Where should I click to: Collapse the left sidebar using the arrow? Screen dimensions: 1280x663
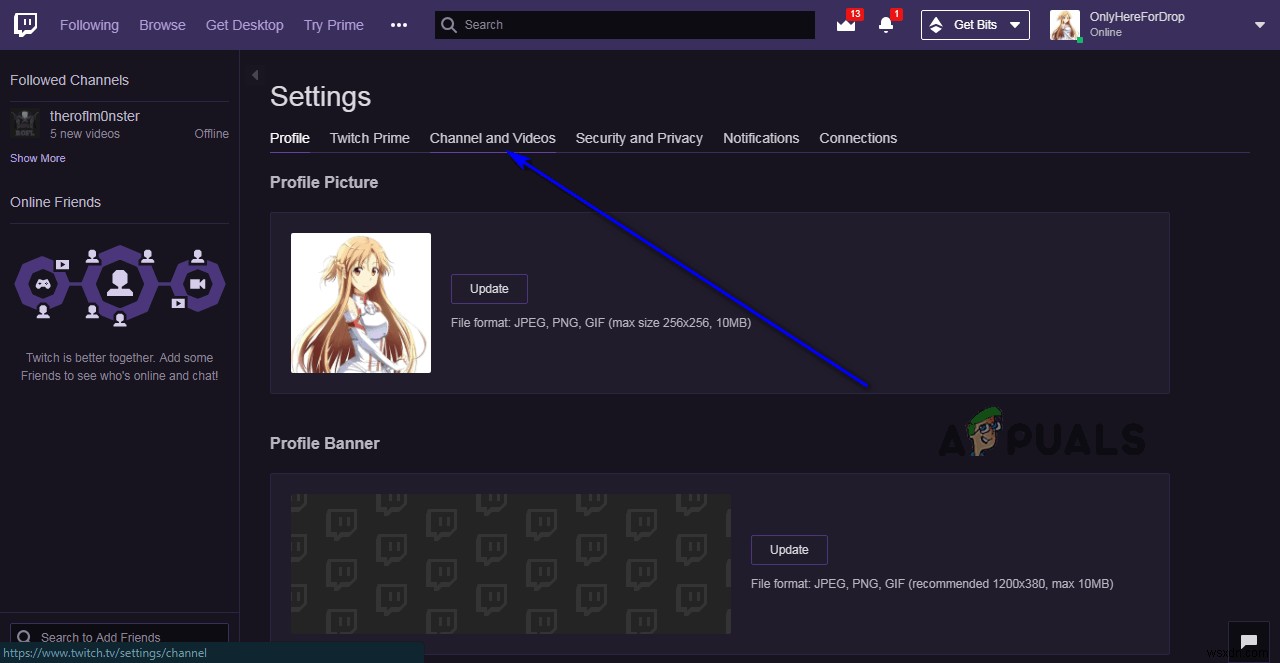click(254, 74)
